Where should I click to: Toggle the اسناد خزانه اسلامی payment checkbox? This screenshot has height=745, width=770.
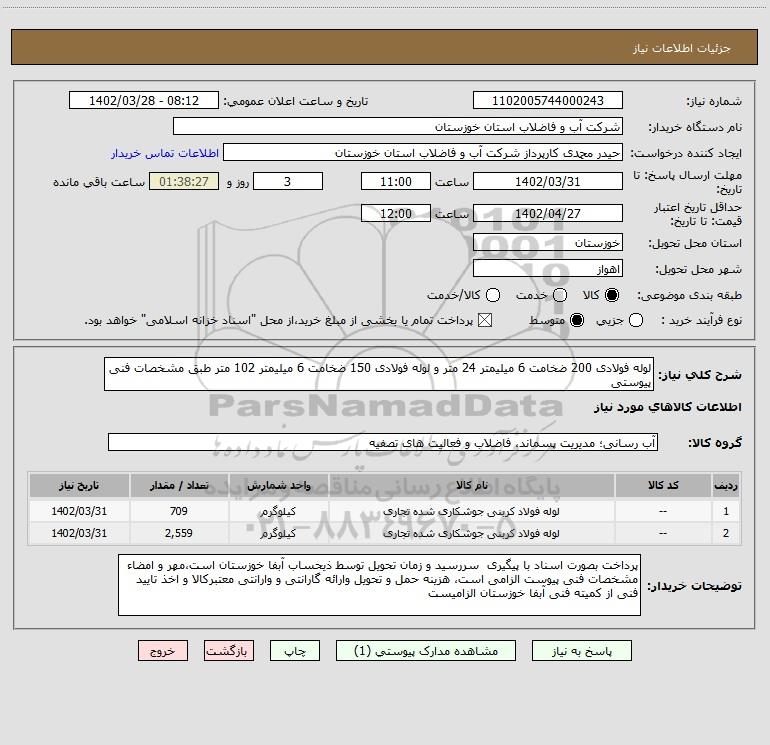[485, 320]
